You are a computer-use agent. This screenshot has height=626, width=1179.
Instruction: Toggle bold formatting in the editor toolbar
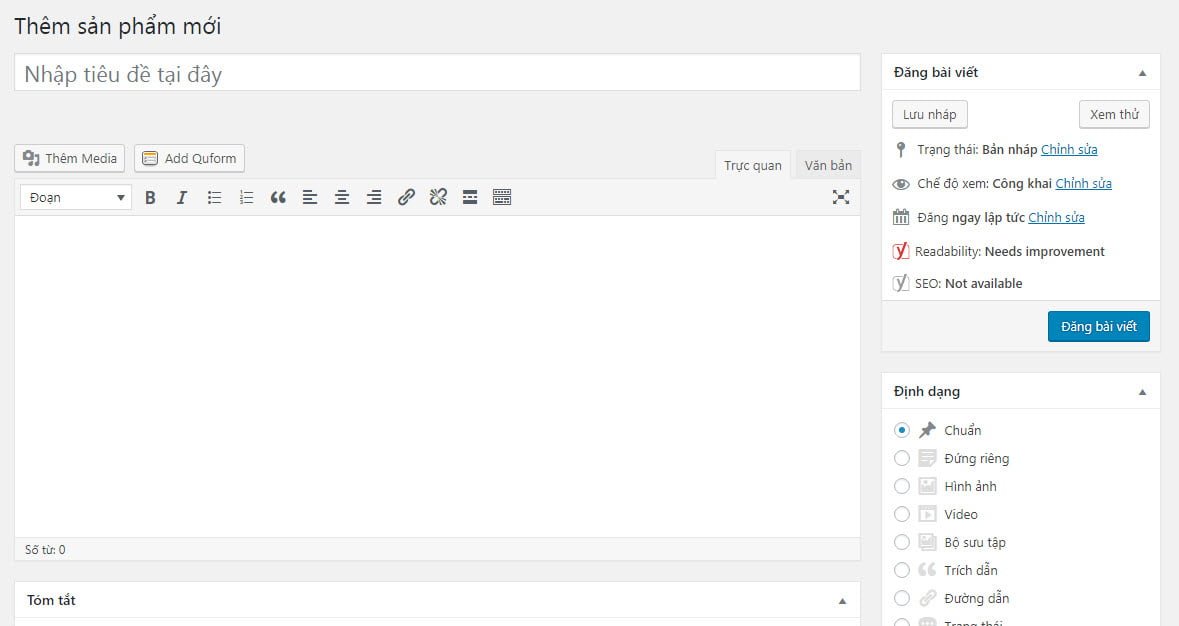coord(150,198)
